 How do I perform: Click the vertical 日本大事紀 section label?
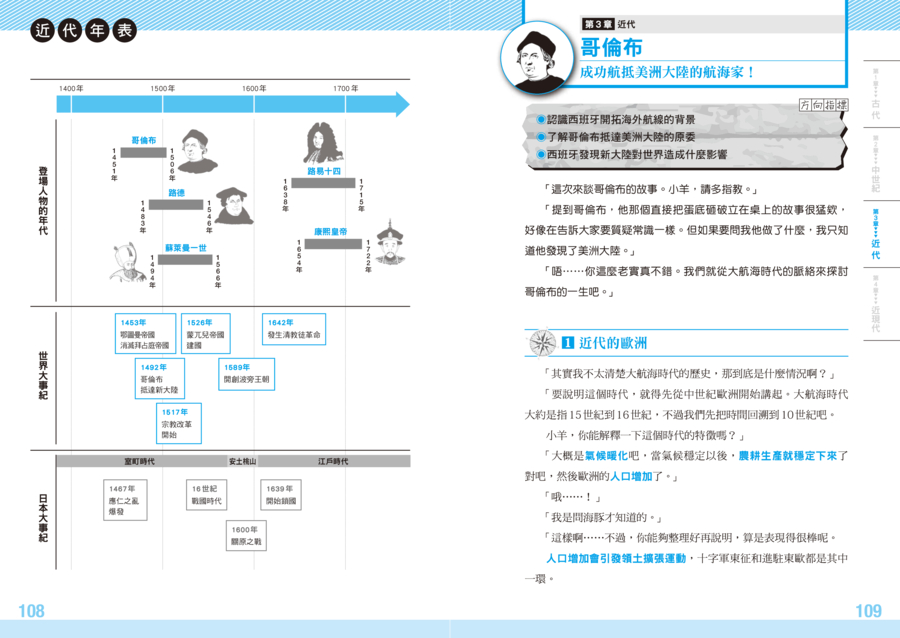coord(43,518)
